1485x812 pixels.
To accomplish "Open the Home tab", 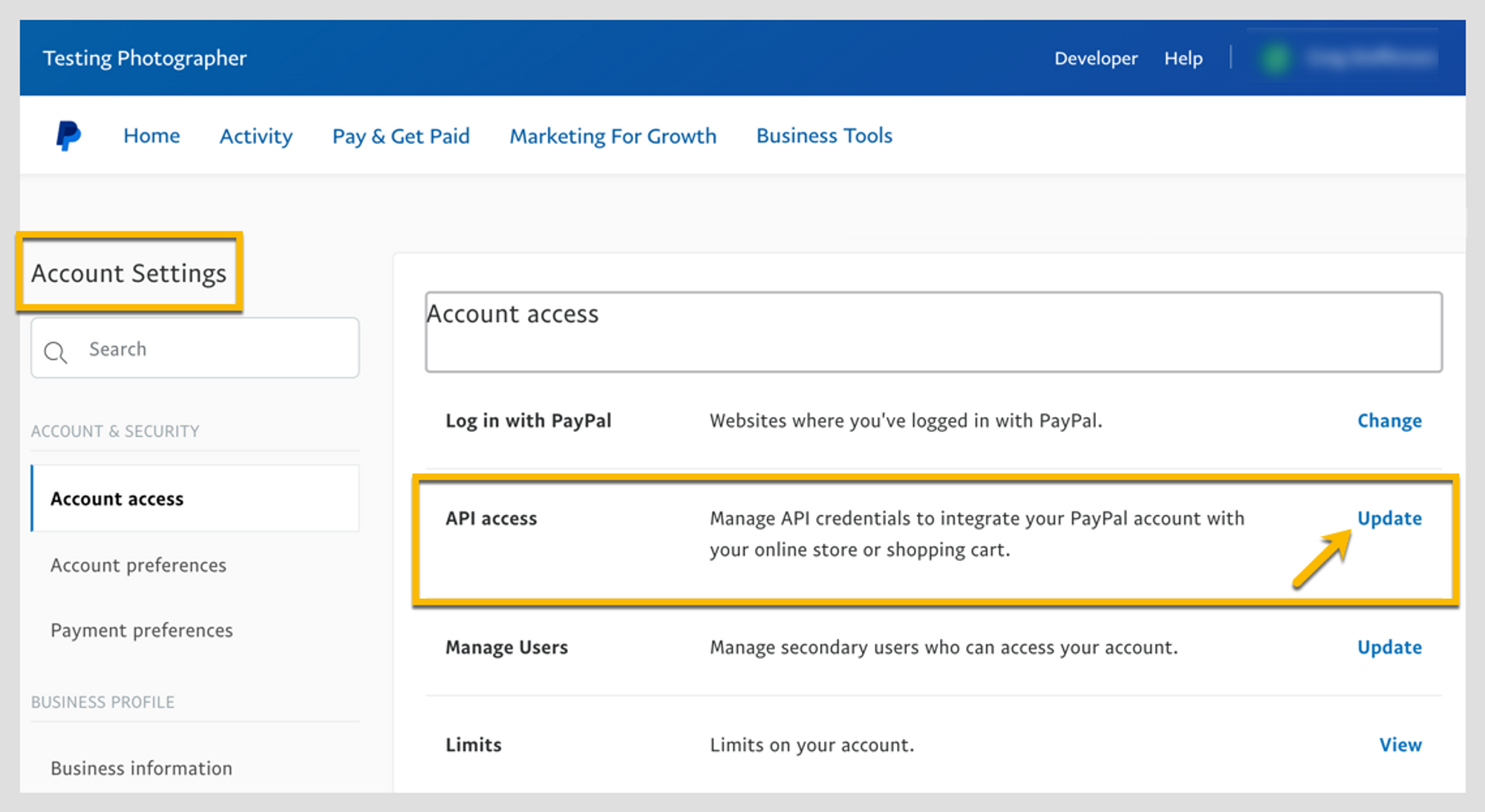I will 151,136.
